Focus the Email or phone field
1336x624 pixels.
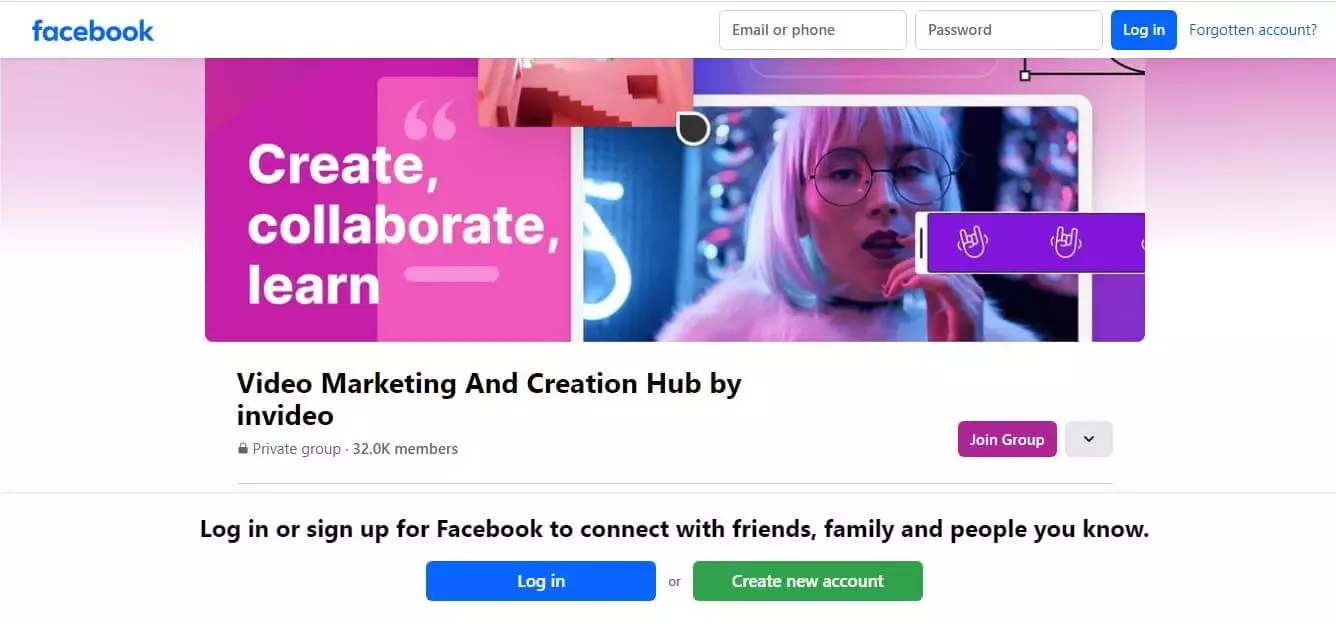point(813,30)
